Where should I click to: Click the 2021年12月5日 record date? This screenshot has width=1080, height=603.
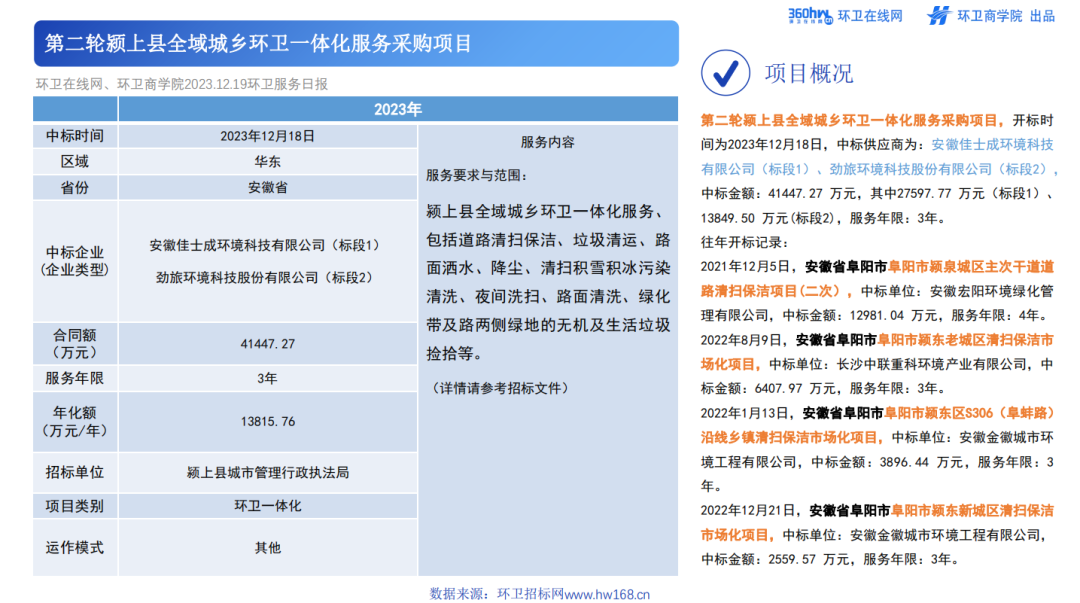pyautogui.click(x=745, y=267)
